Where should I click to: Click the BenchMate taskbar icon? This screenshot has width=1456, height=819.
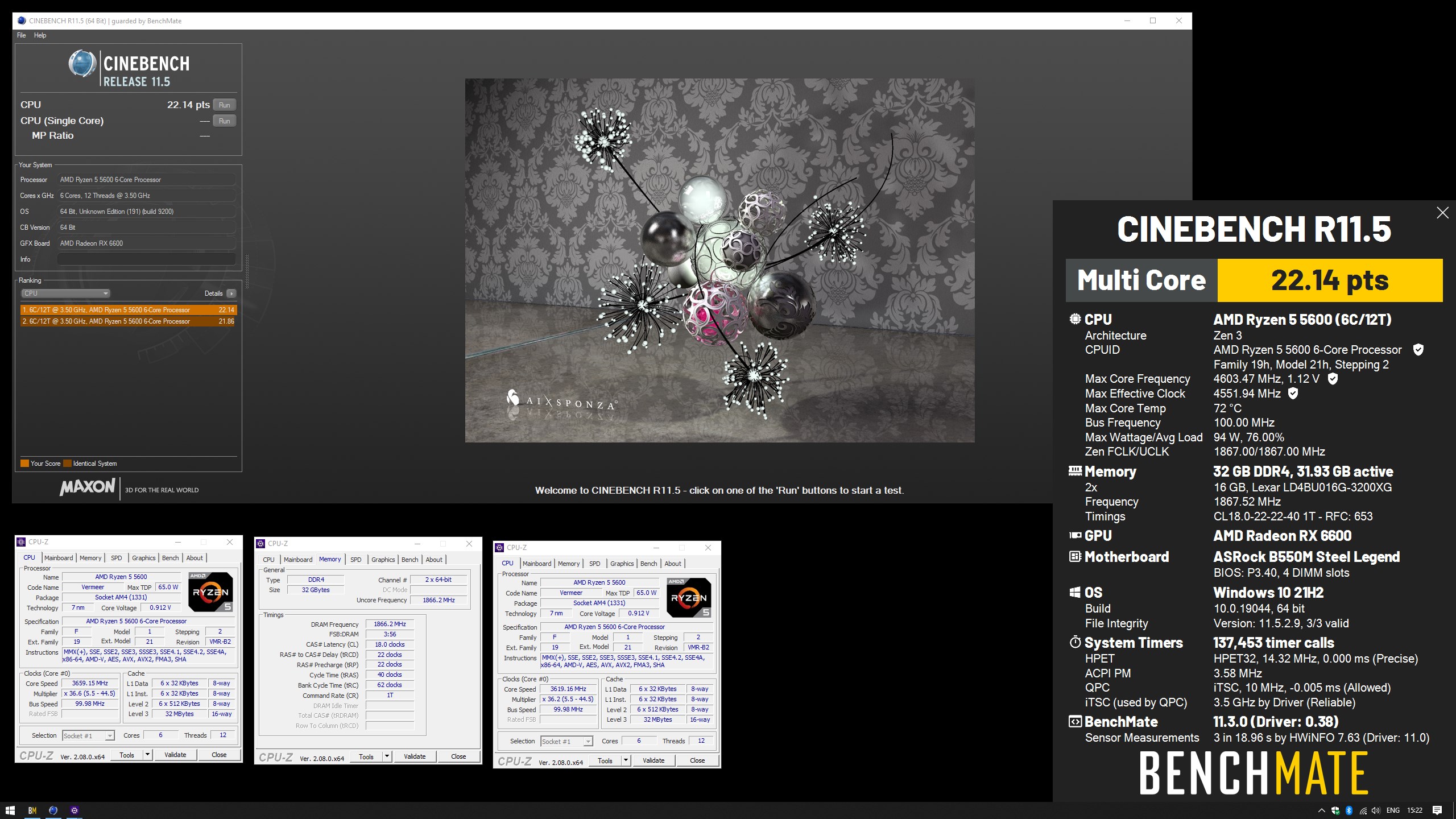tap(32, 810)
